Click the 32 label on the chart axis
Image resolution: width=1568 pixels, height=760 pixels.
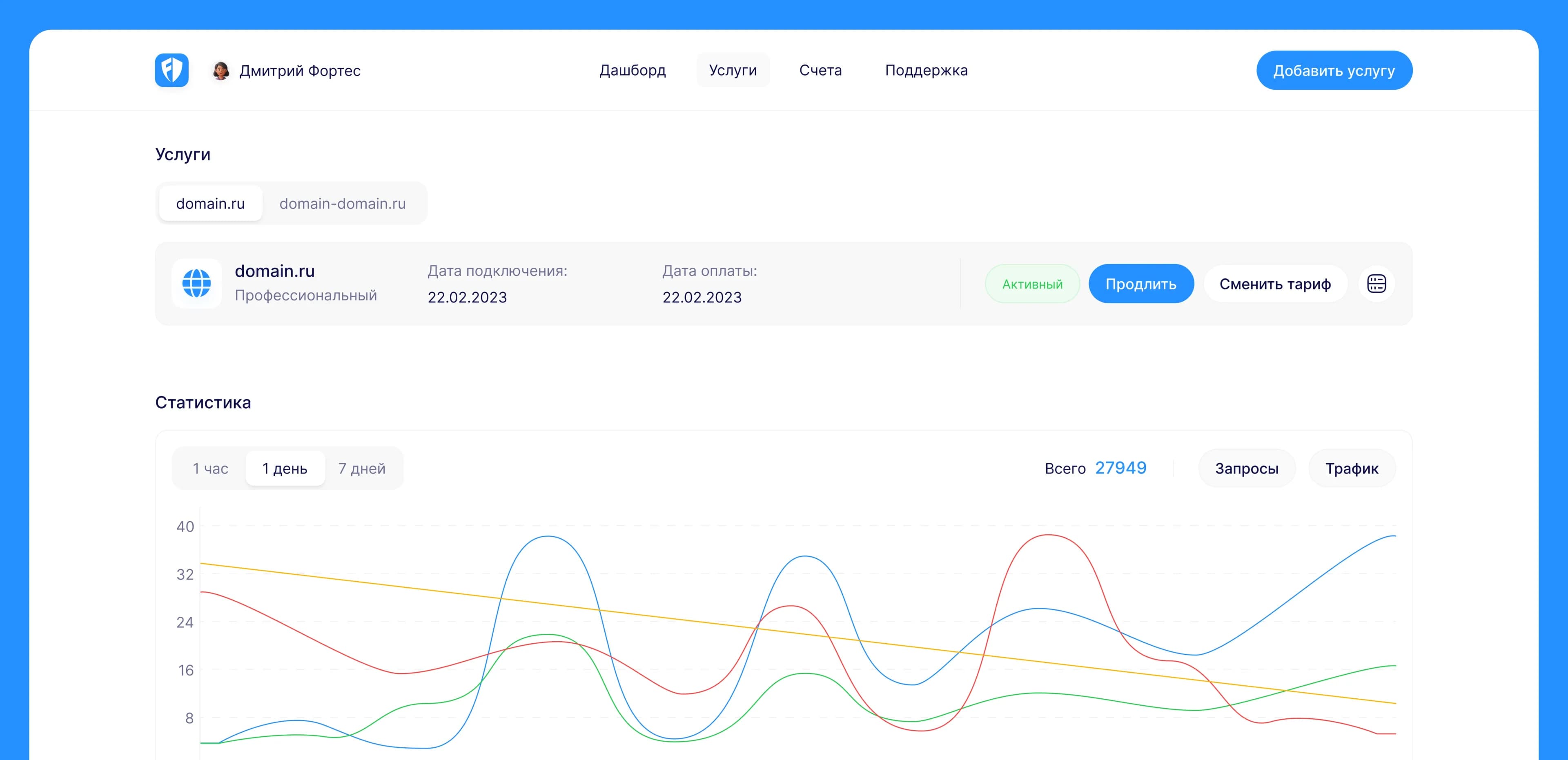(x=185, y=574)
